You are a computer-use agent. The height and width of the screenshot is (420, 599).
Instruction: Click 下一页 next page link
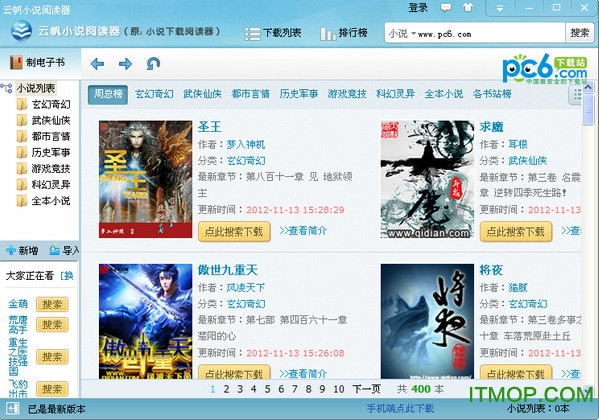point(366,389)
